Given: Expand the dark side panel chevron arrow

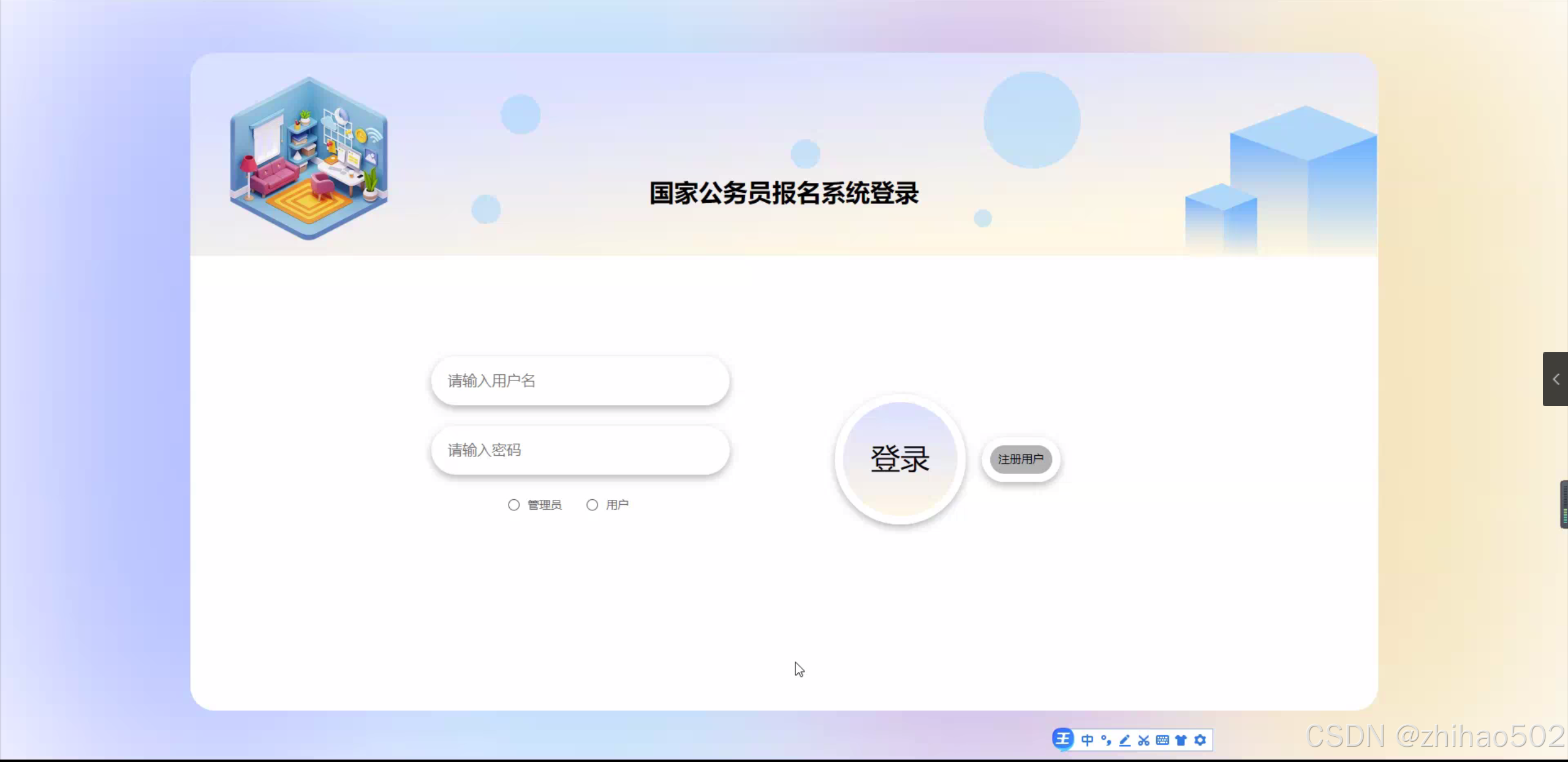Looking at the screenshot, I should 1556,379.
